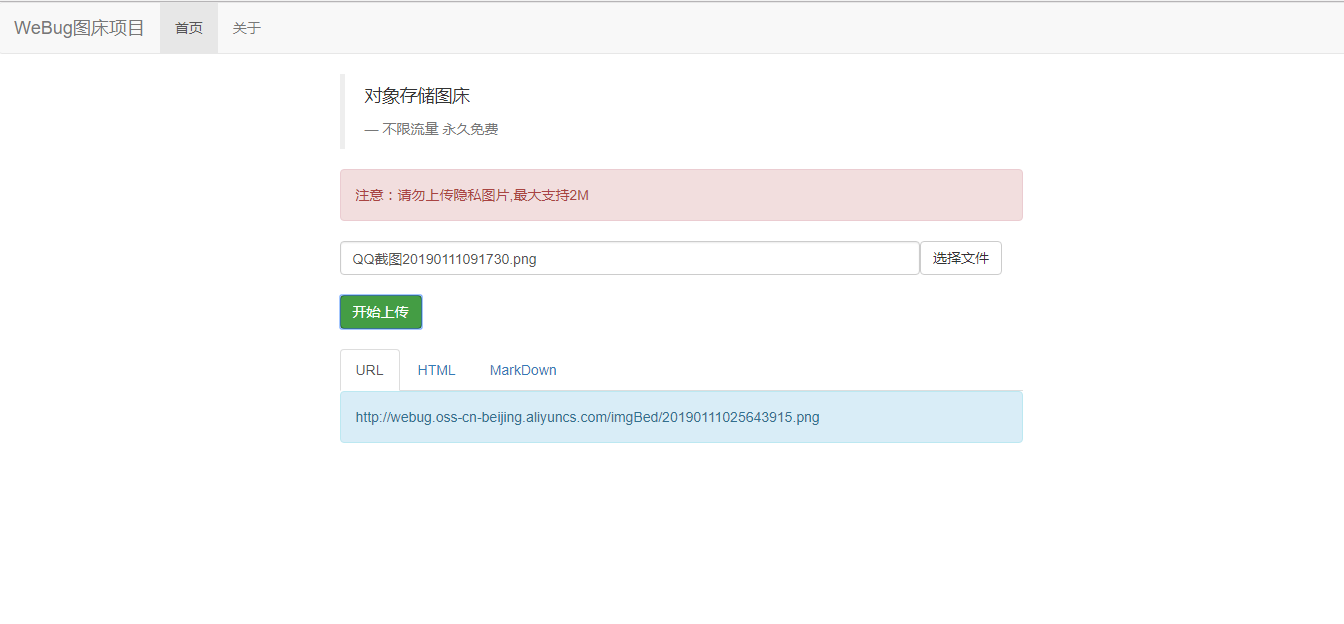Click the 选择文件 button
The image size is (1344, 624).
960,258
